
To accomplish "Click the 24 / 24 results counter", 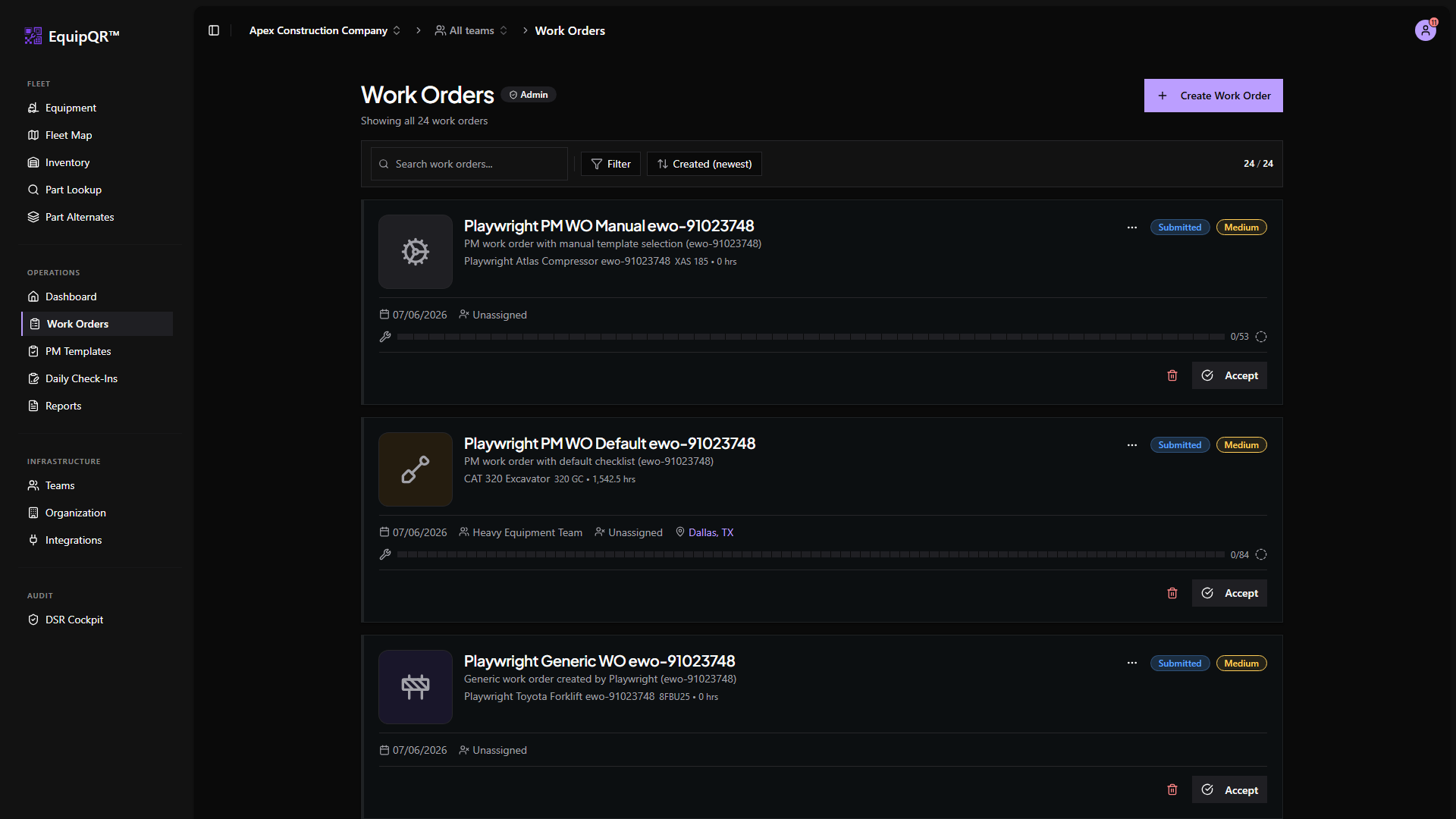I will point(1258,164).
